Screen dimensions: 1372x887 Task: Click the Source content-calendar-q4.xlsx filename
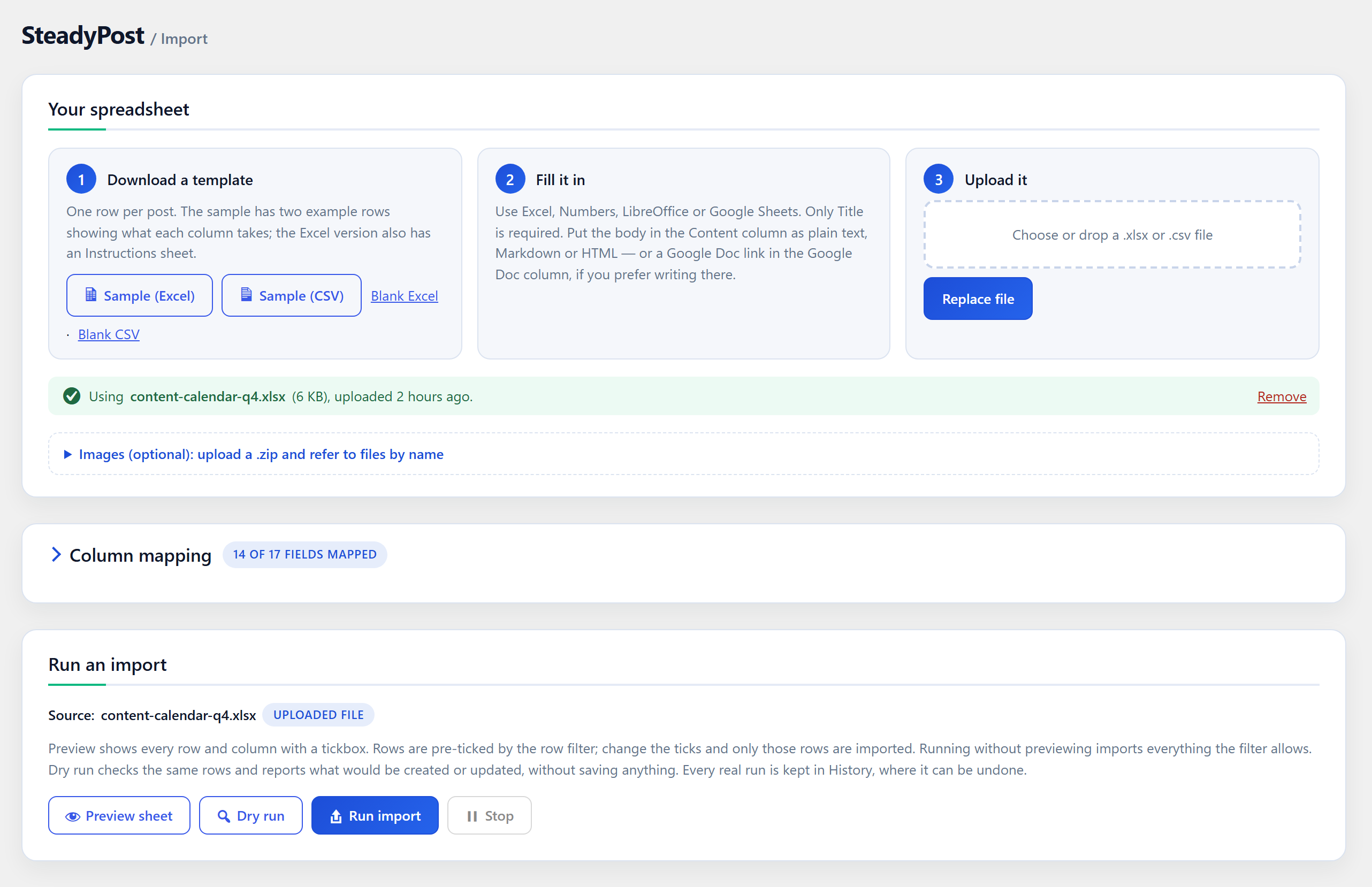(178, 715)
